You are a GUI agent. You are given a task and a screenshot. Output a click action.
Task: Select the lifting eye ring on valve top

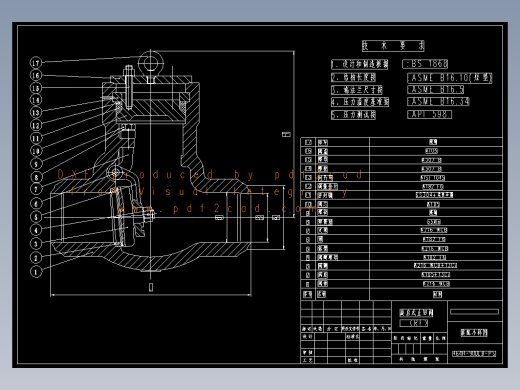point(151,62)
